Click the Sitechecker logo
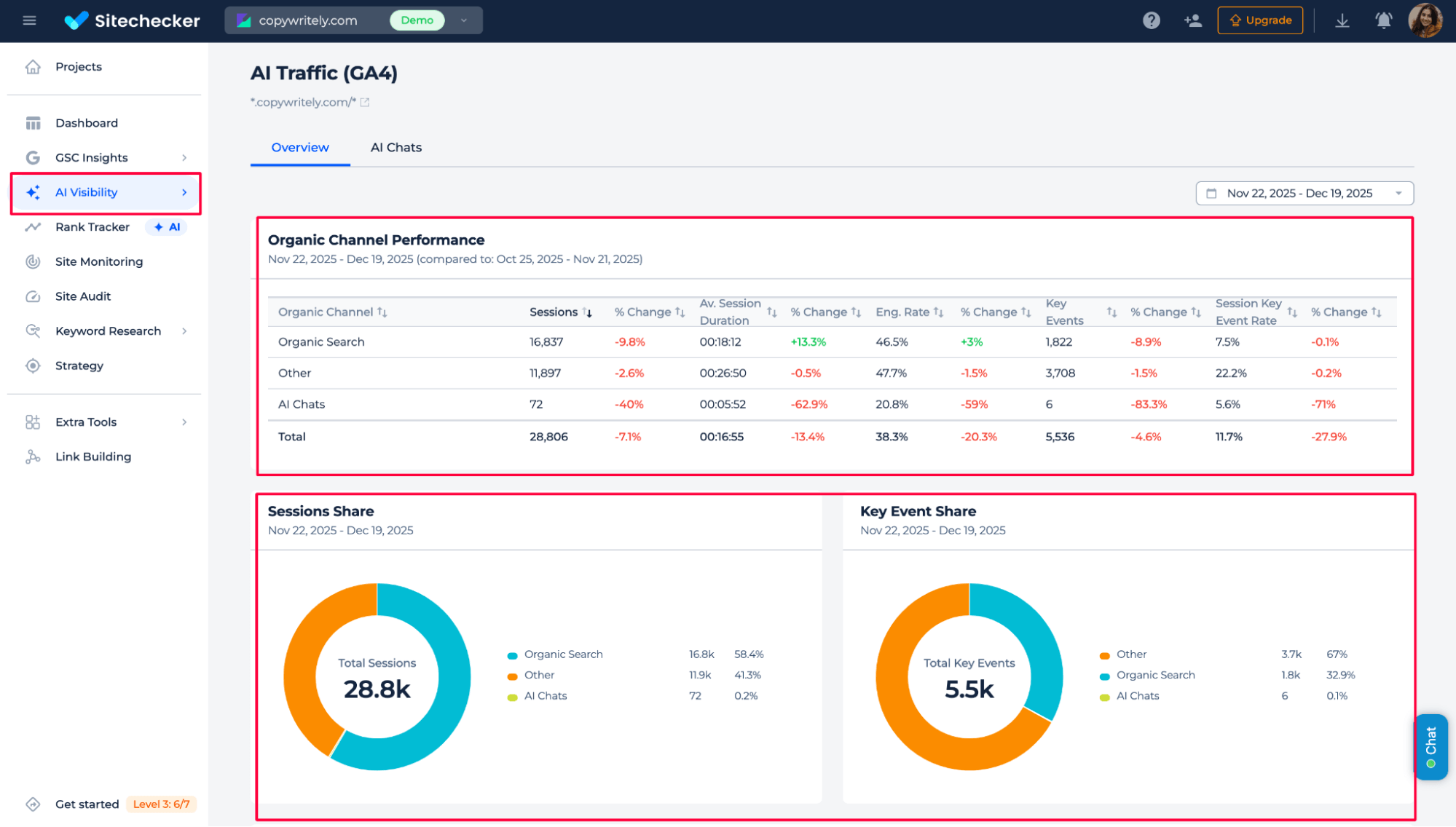The height and width of the screenshot is (827, 1456). [132, 20]
